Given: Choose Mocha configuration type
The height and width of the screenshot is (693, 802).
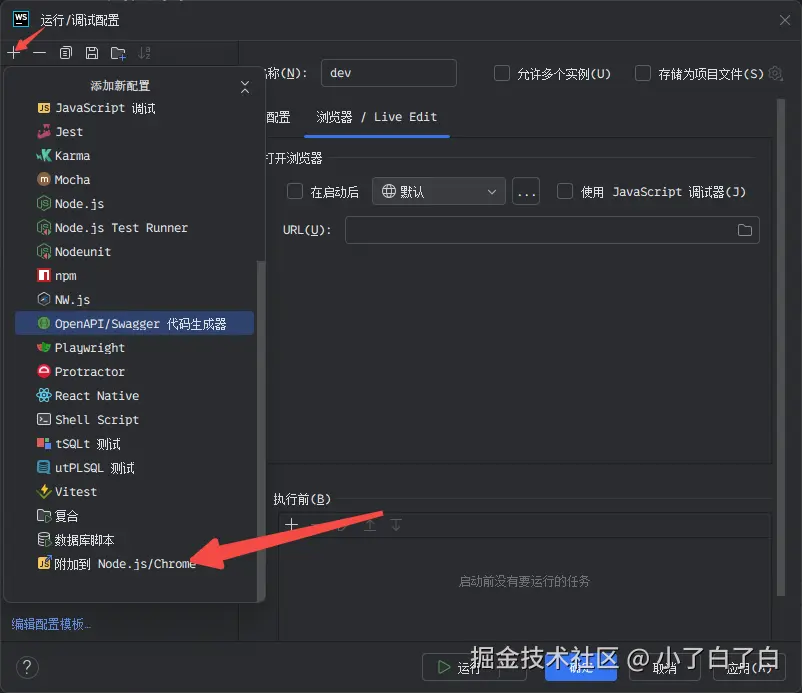Looking at the screenshot, I should click(x=135, y=180).
